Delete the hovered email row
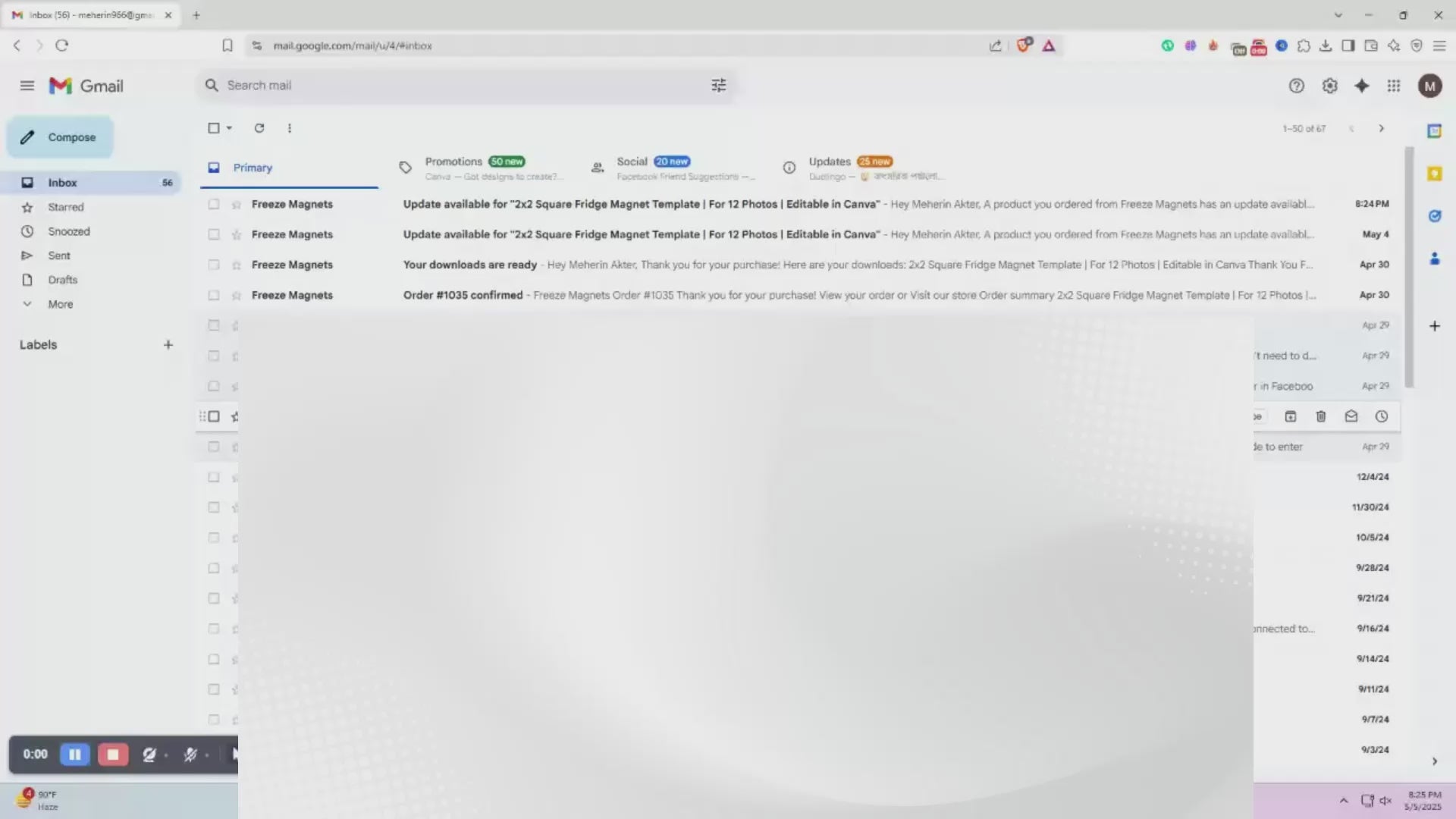Screen dimensions: 1456x819 [x=1321, y=416]
